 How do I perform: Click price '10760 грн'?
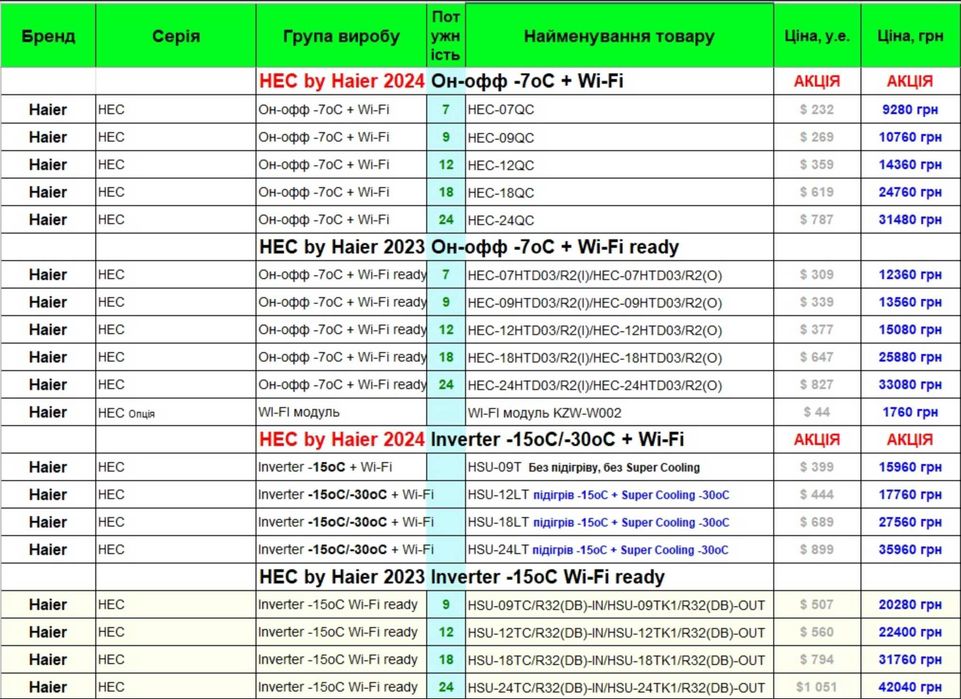click(910, 137)
